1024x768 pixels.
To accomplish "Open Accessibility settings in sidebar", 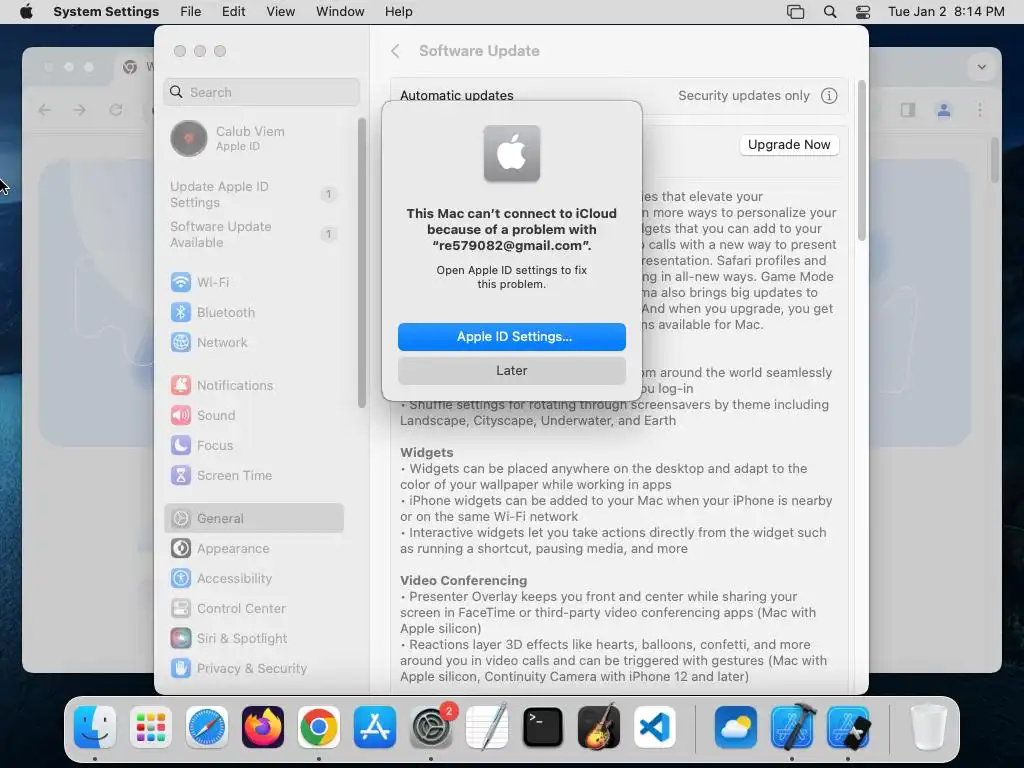I will pyautogui.click(x=255, y=578).
